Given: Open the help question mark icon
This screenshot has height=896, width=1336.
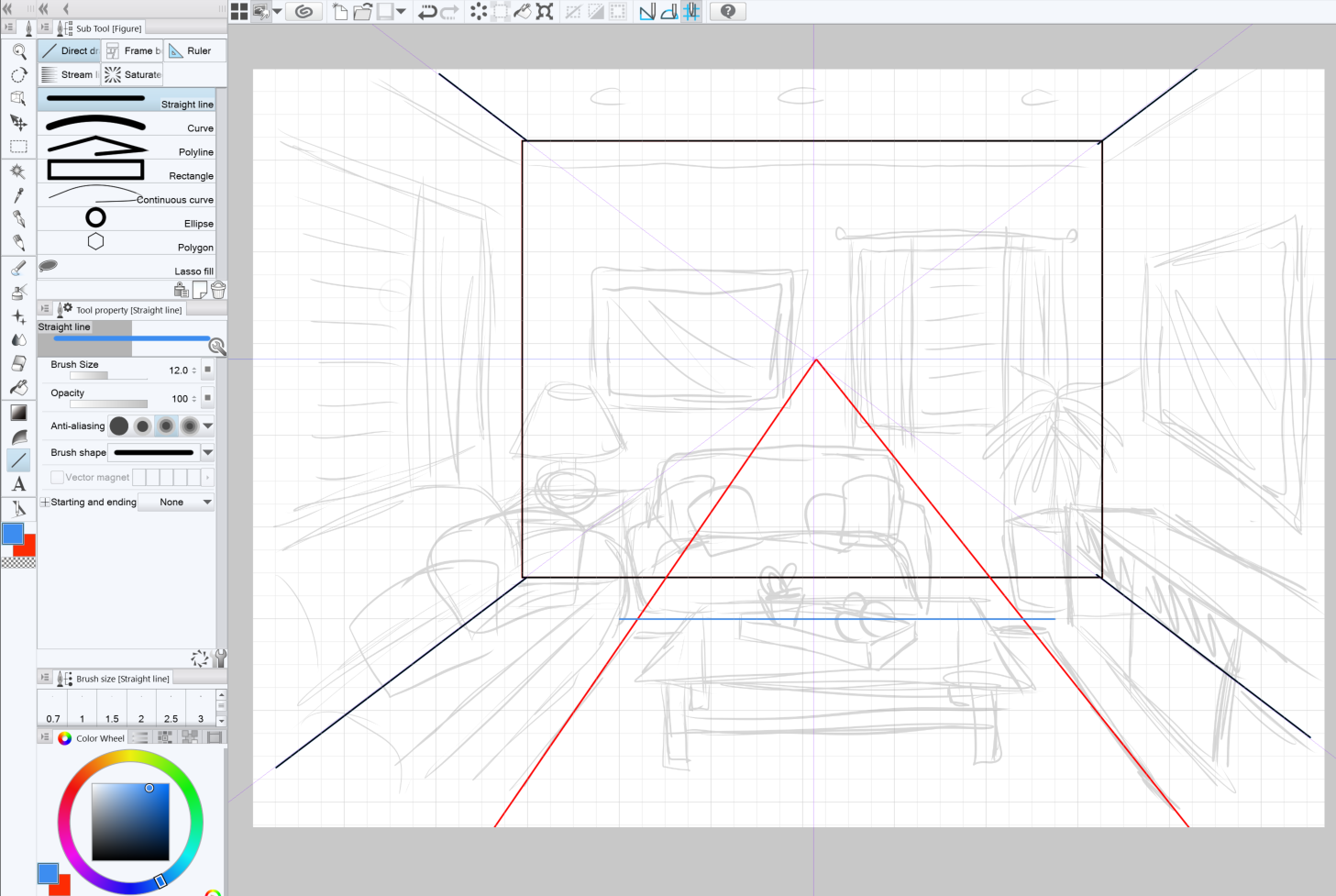Looking at the screenshot, I should pyautogui.click(x=728, y=12).
